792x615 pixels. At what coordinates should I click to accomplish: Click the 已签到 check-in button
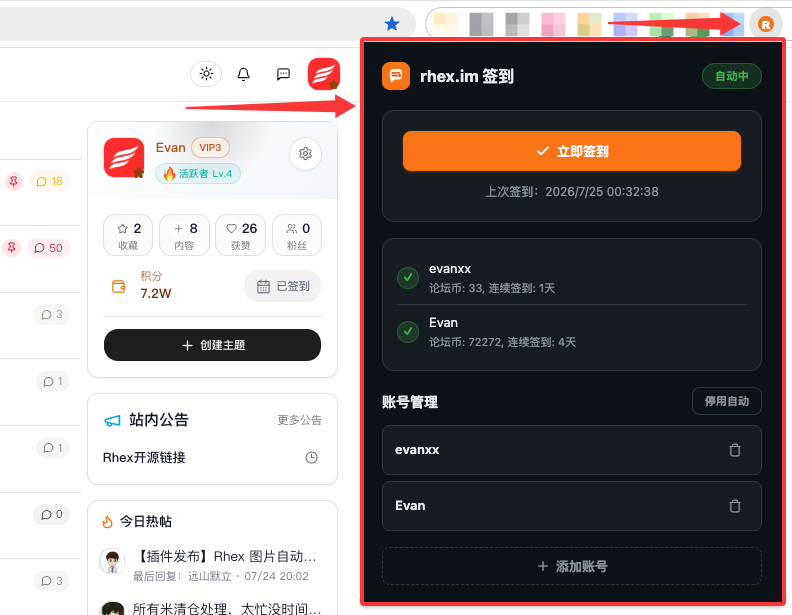point(282,286)
